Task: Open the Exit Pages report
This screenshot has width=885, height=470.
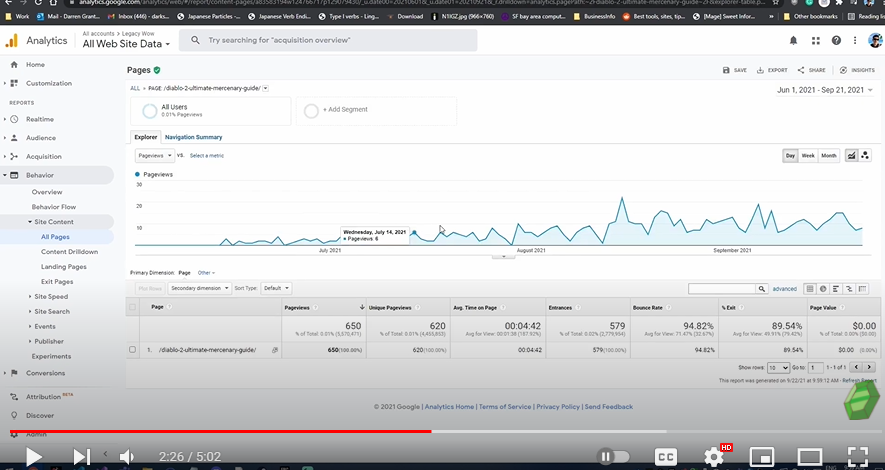Action: (57, 282)
